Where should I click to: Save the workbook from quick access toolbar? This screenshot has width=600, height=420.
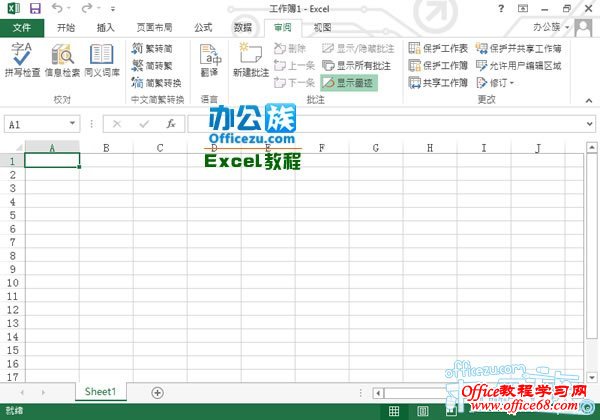coord(35,8)
